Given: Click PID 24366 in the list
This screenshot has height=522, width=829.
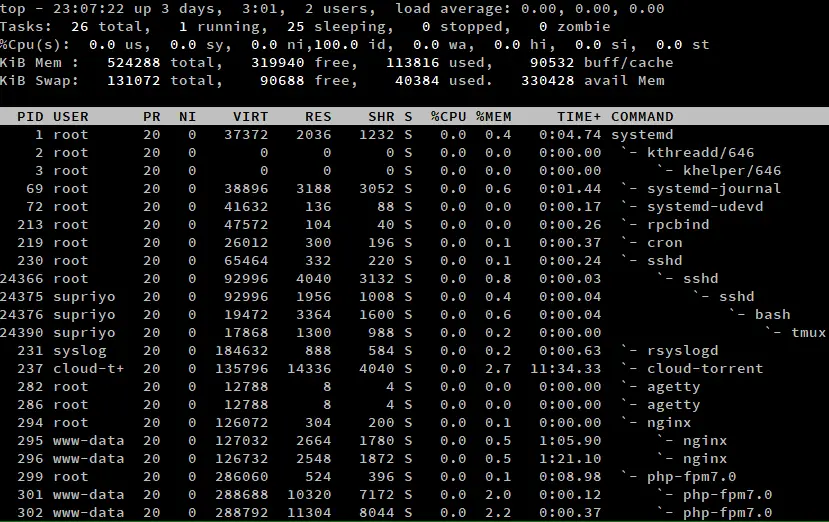Looking at the screenshot, I should coord(22,279).
